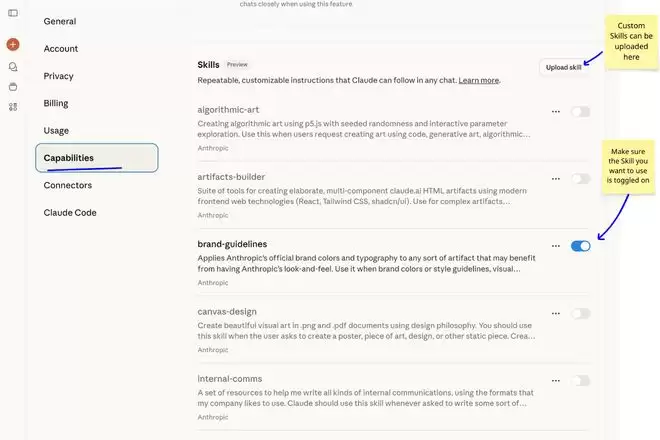This screenshot has height=440, width=660.
Task: Switch to the Privacy settings section
Action: 59,76
